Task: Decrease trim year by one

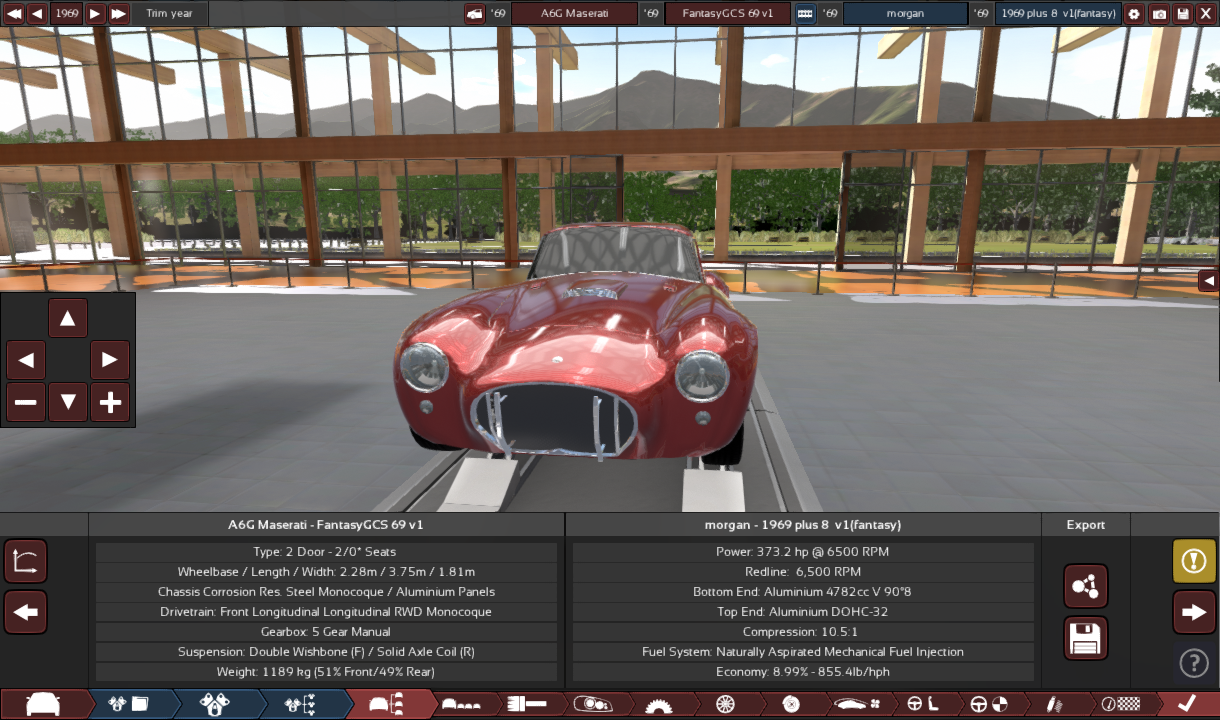Action: (37, 13)
